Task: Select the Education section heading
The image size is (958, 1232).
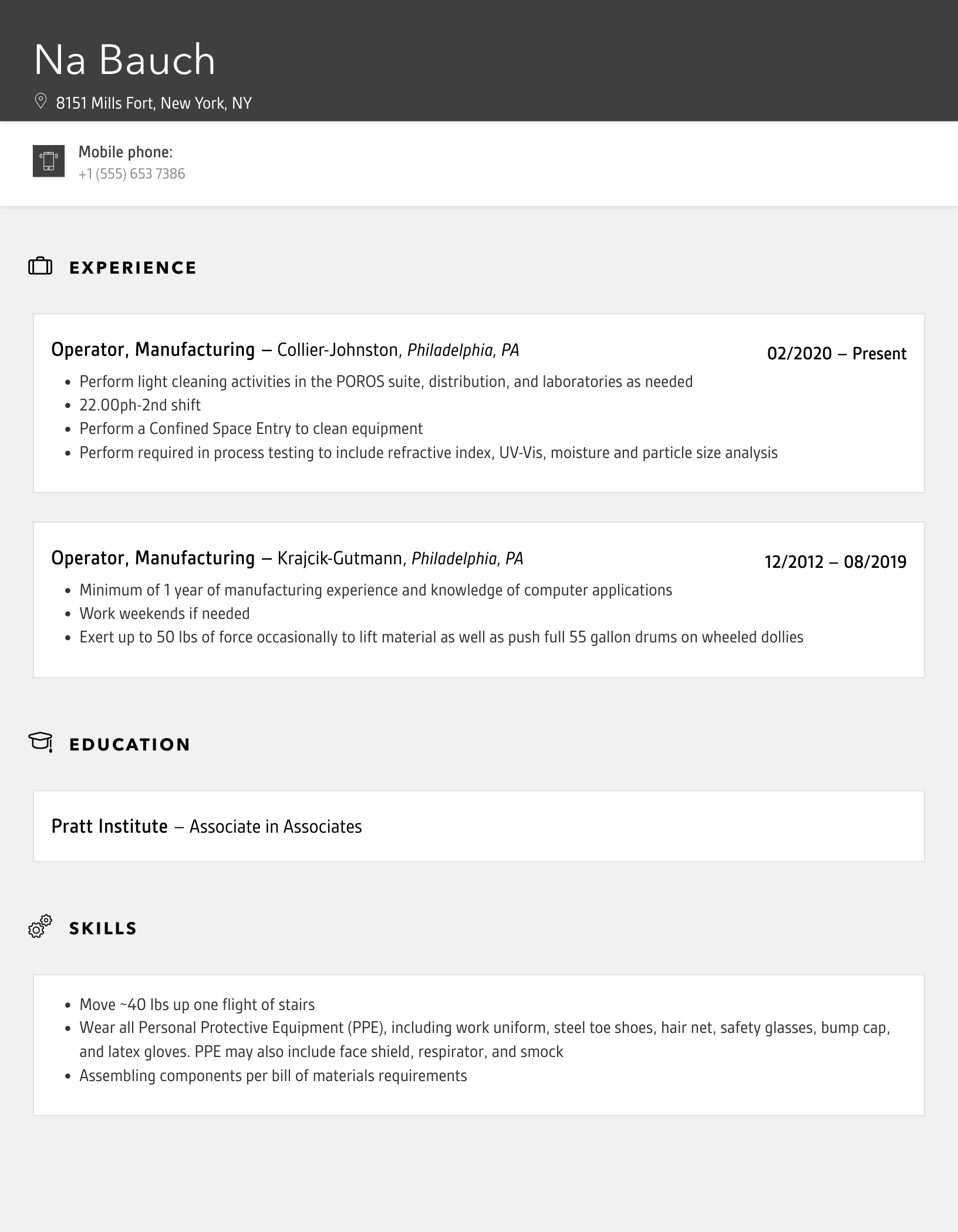Action: pos(130,745)
